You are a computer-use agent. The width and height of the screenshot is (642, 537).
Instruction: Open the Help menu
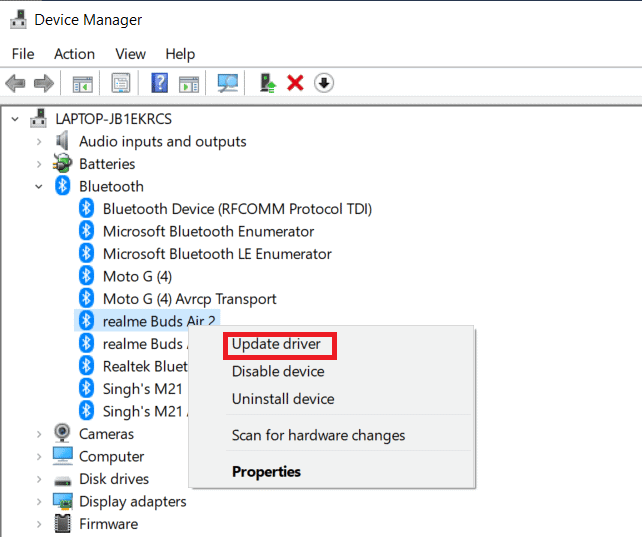pyautogui.click(x=180, y=54)
